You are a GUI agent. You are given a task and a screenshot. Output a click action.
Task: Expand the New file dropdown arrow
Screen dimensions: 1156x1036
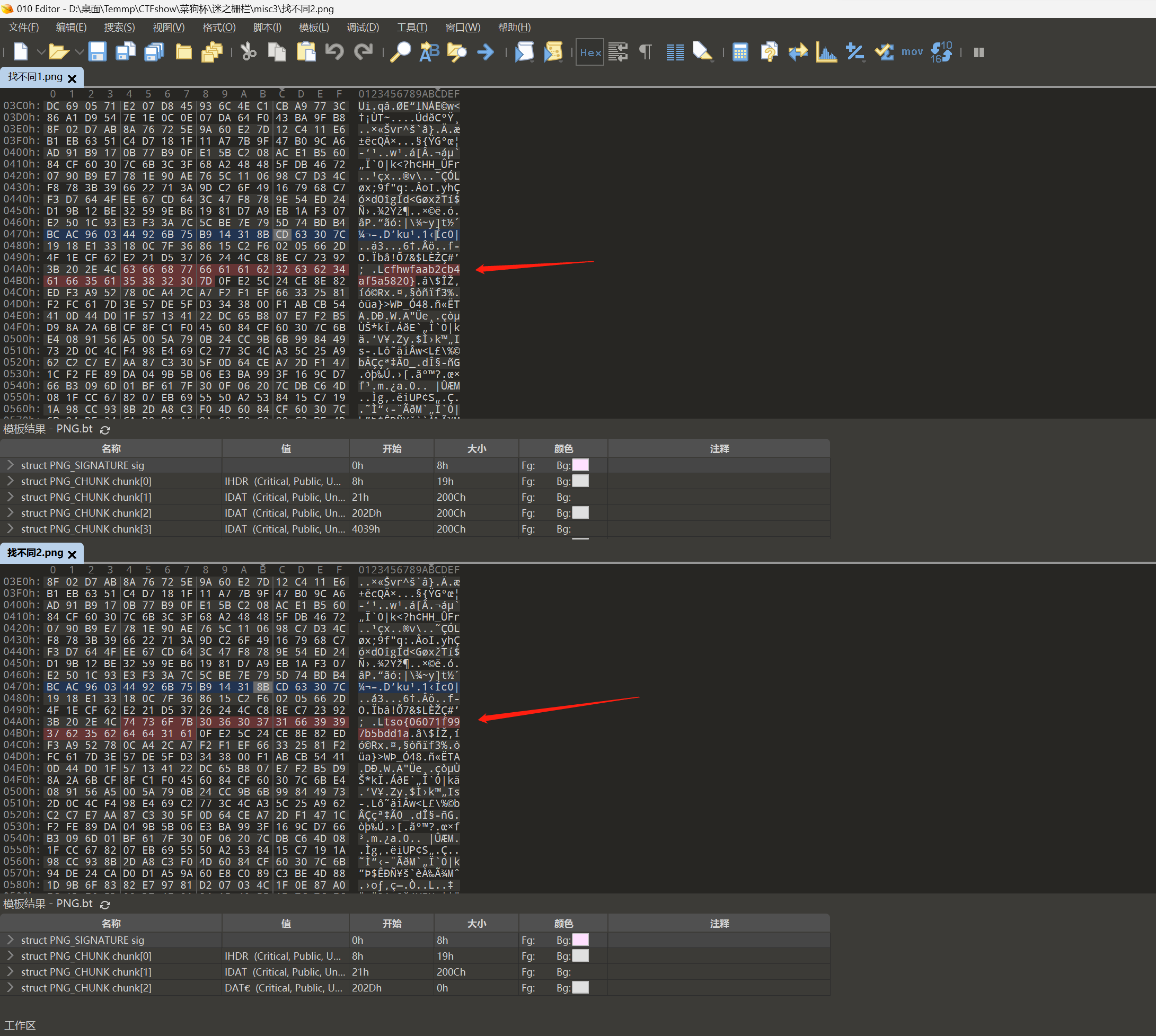[x=41, y=52]
